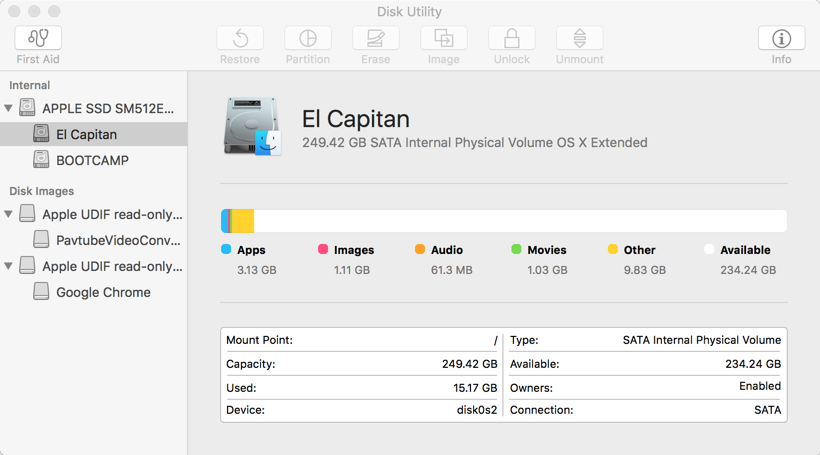Select the BOOTCAMP volume
The width and height of the screenshot is (820, 455).
coord(92,160)
